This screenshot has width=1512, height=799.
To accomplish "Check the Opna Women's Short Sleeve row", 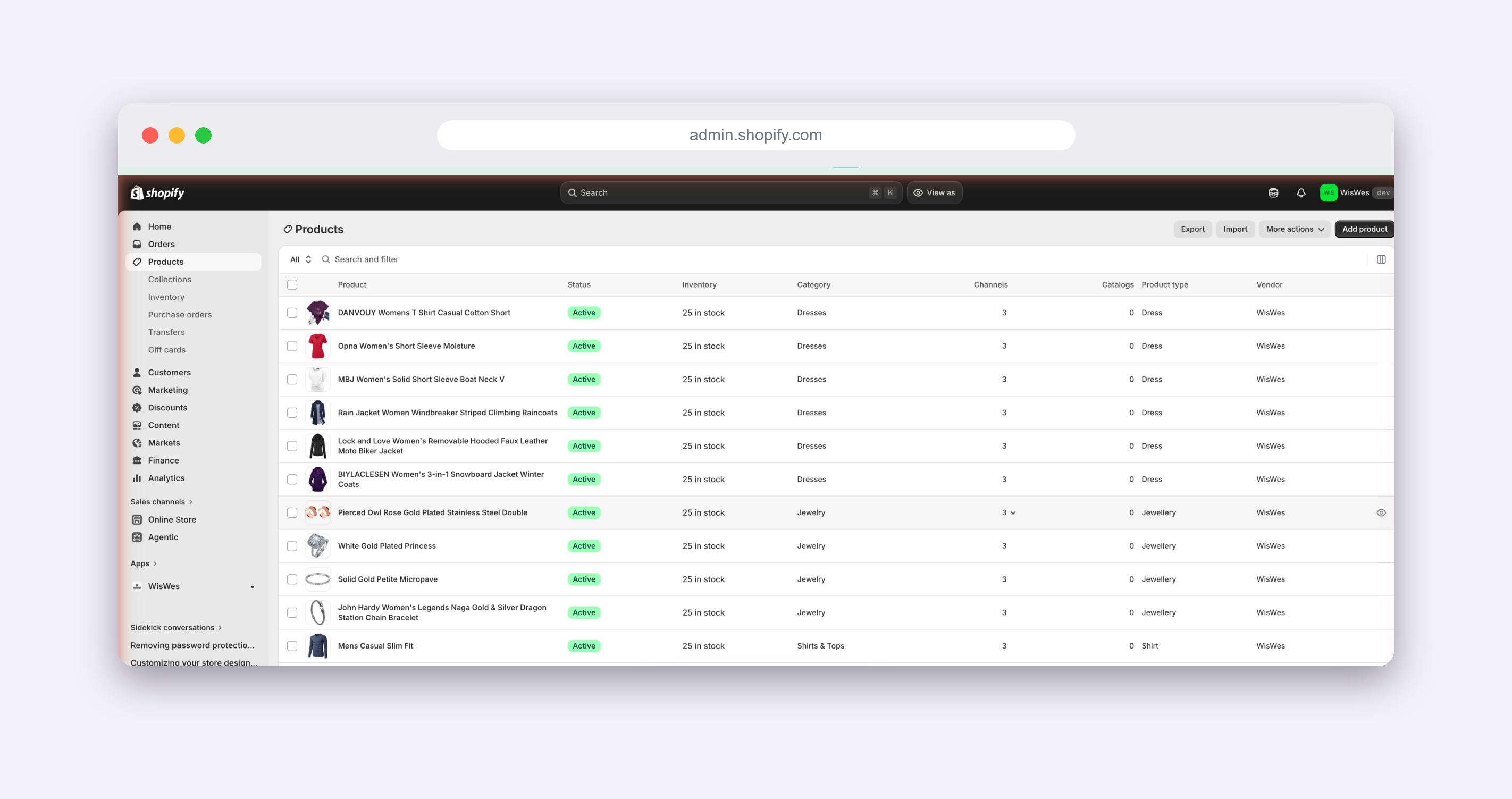I will 292,347.
